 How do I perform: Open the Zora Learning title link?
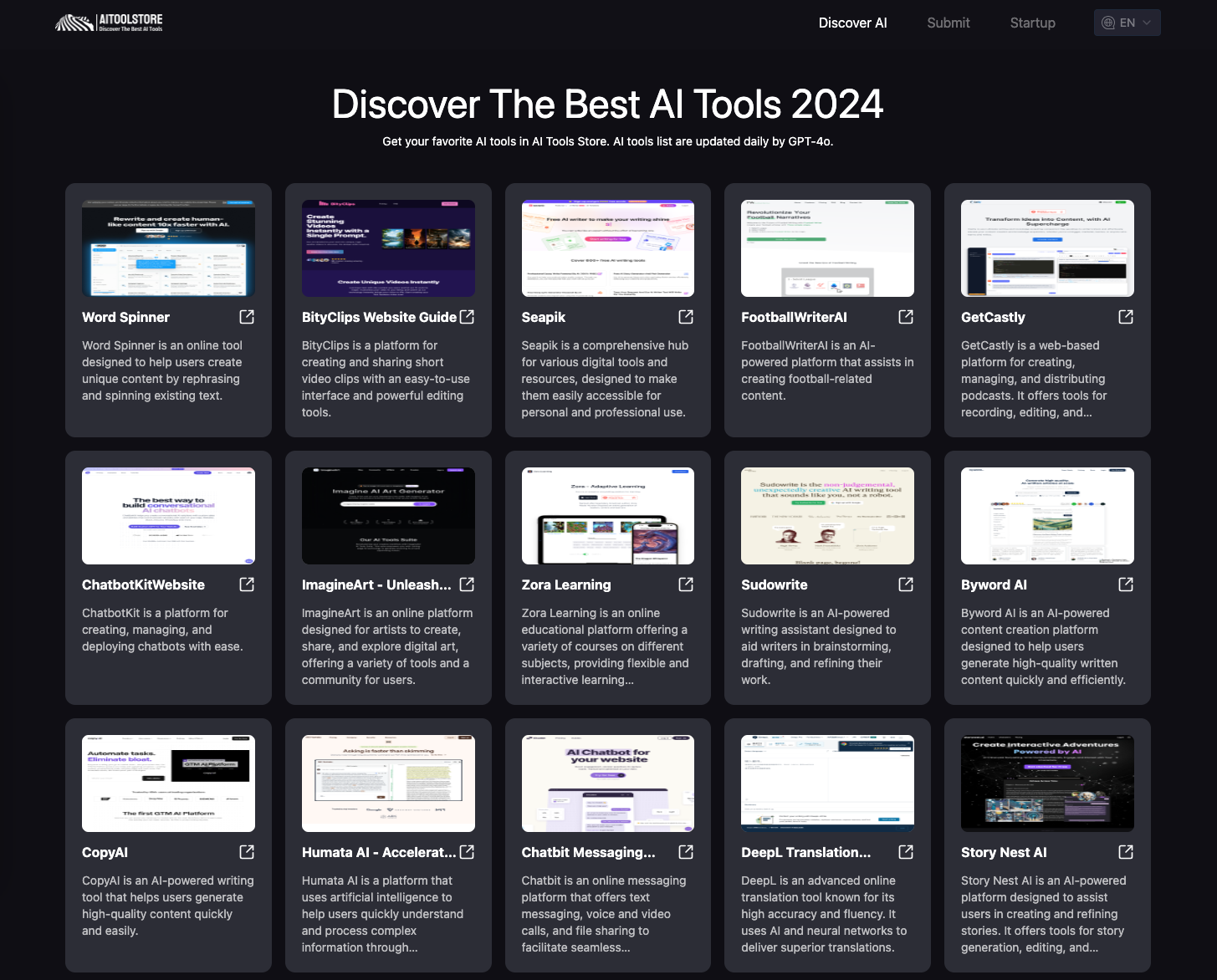pyautogui.click(x=566, y=584)
